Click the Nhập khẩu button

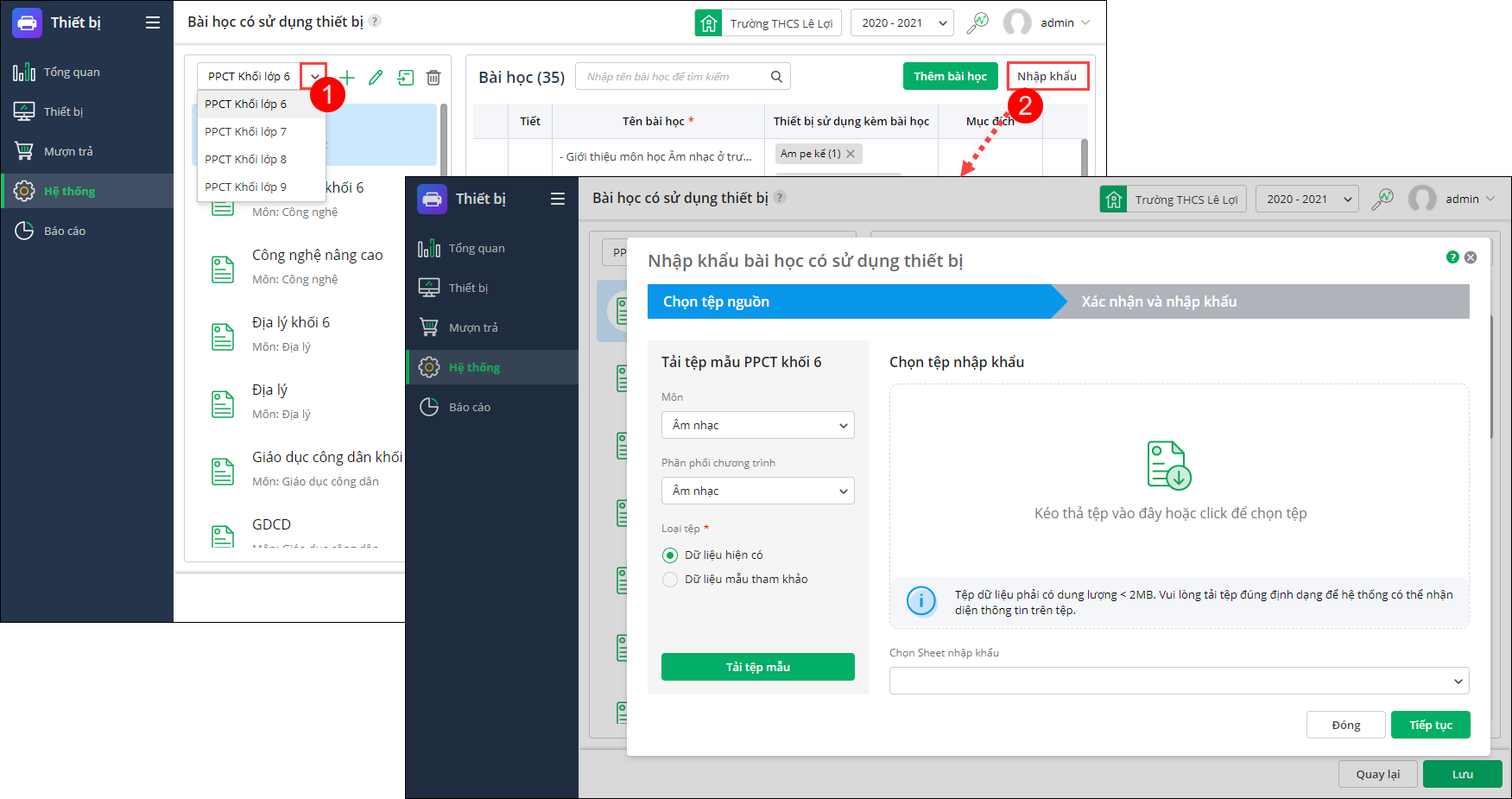pyautogui.click(x=1047, y=76)
